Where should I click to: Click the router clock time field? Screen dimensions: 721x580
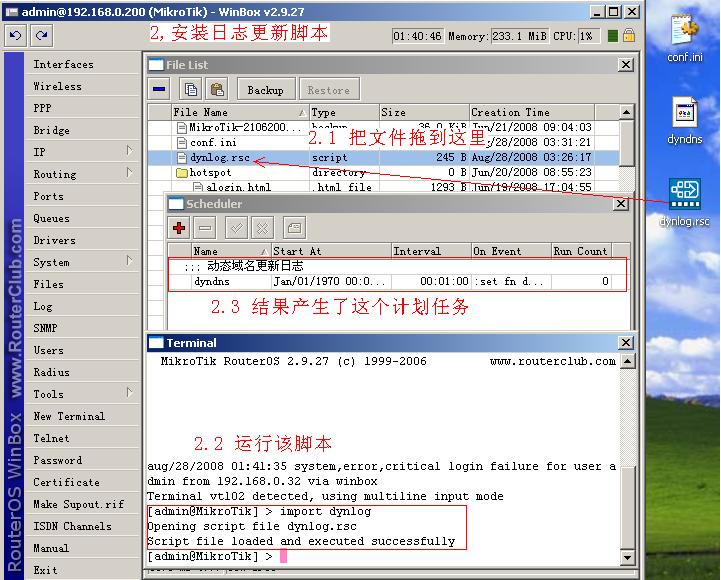tap(418, 36)
